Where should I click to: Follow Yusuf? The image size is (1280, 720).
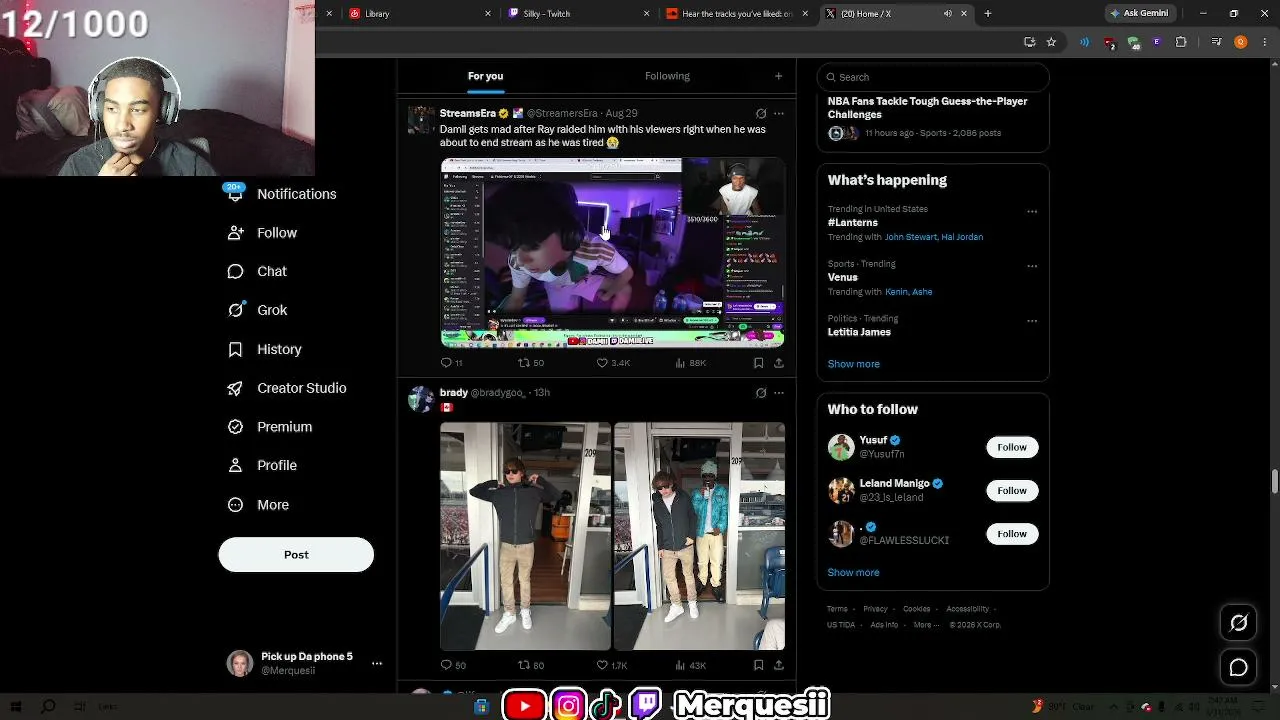coord(1012,447)
